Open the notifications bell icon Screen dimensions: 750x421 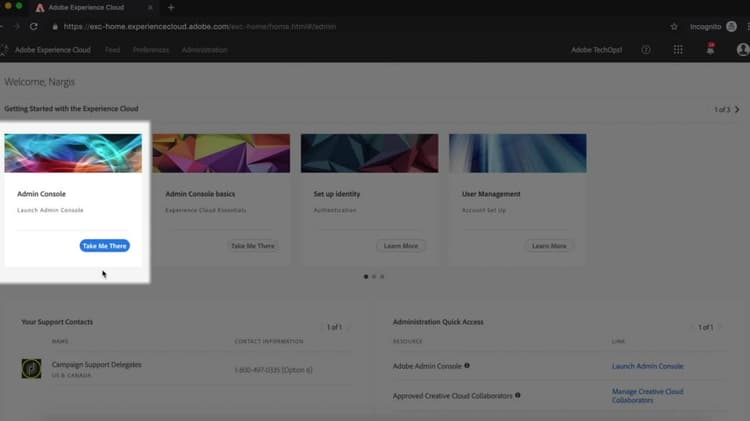coord(710,49)
